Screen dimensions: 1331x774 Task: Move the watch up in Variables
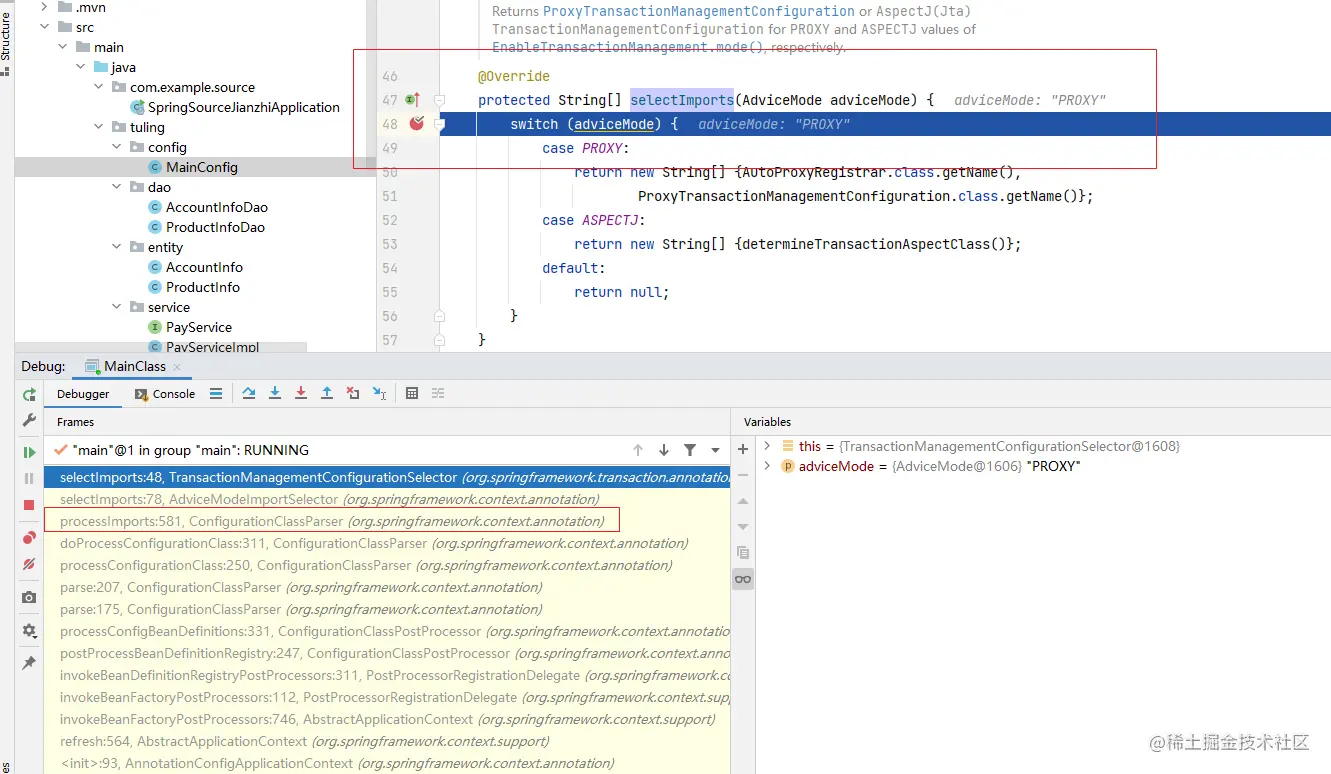click(x=743, y=501)
